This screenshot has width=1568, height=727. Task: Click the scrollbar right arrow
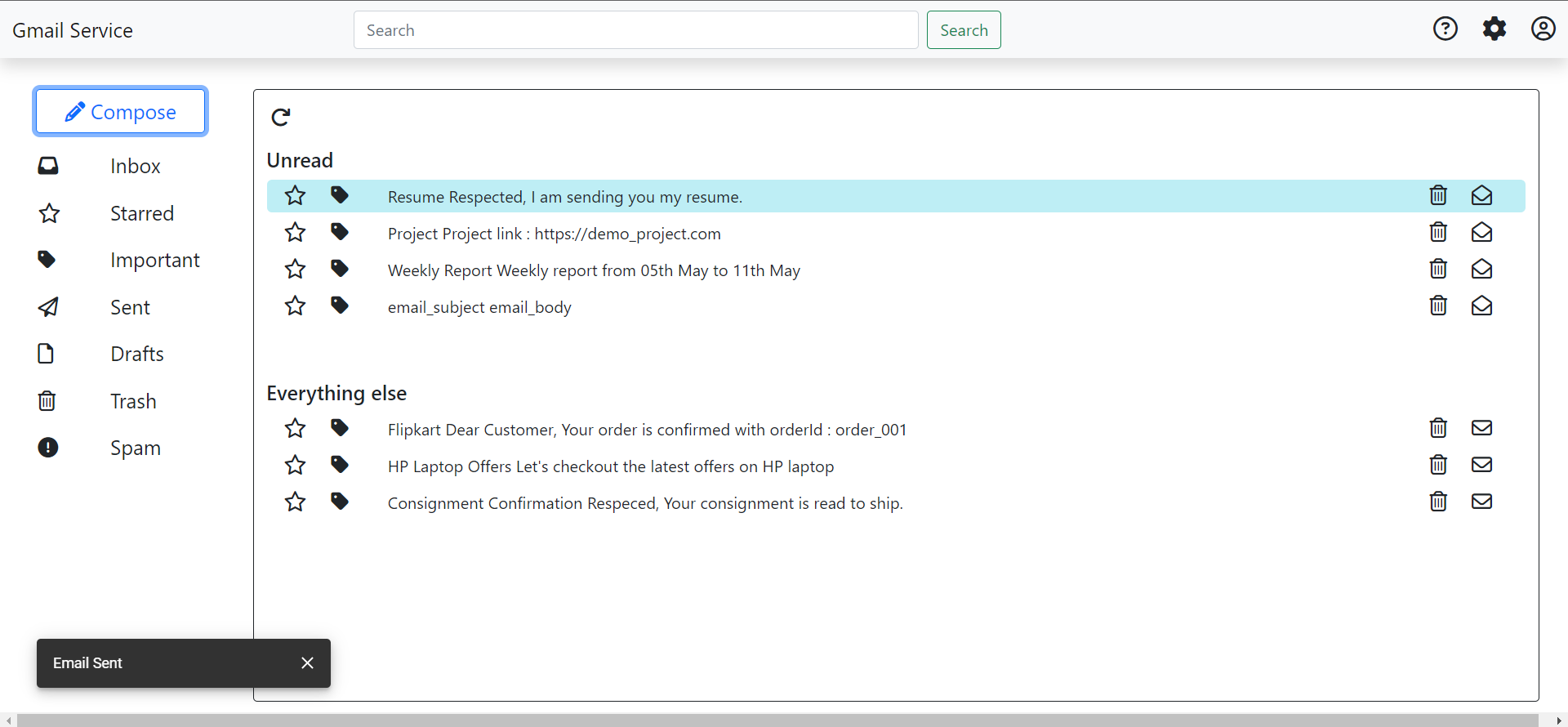(x=1559, y=720)
